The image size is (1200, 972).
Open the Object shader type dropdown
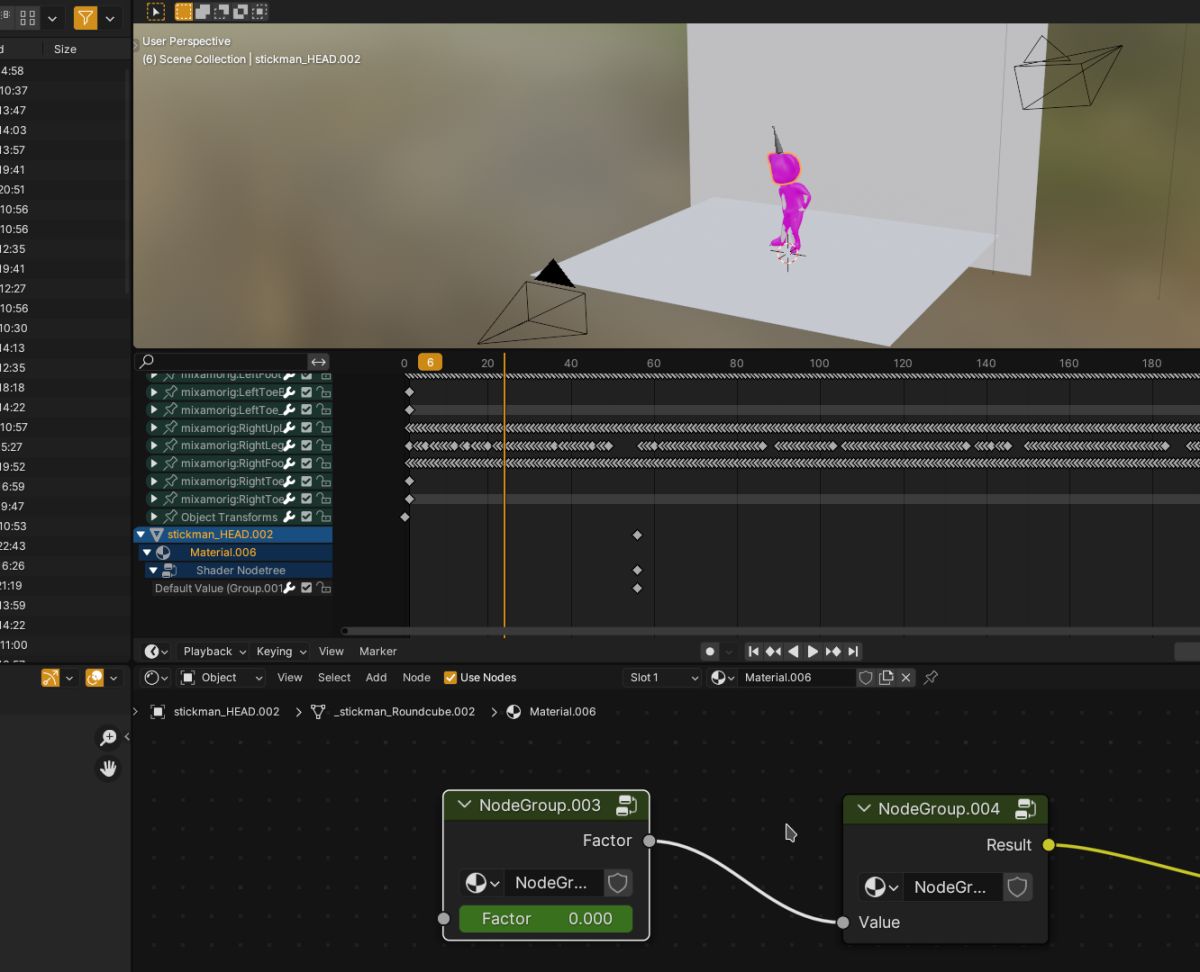click(220, 677)
